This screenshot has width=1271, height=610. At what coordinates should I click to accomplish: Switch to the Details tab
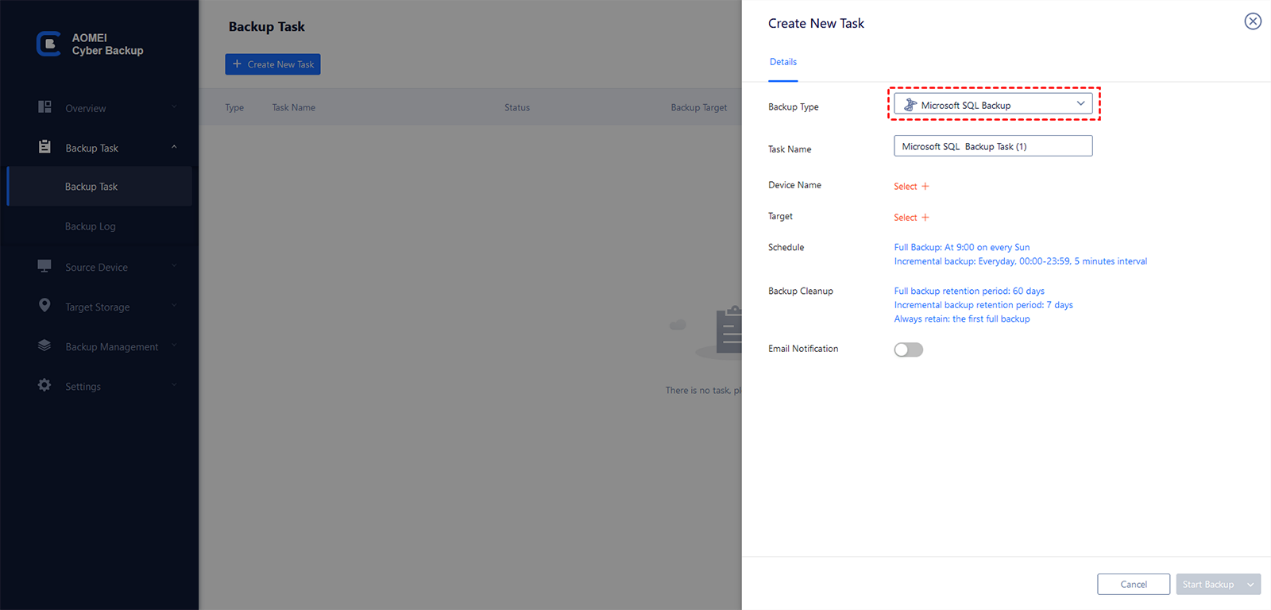[x=783, y=62]
